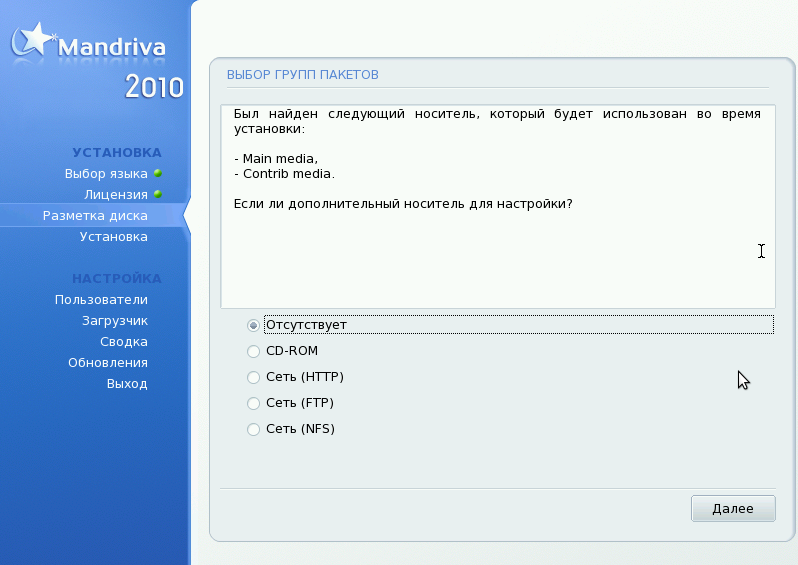Select "Обновления" step in sidebar
The width and height of the screenshot is (798, 565).
[108, 363]
